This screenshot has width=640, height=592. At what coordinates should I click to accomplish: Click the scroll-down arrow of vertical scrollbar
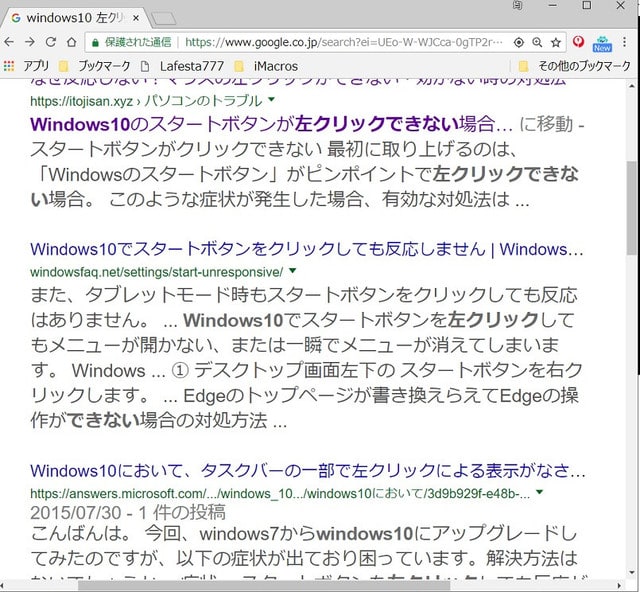(632, 573)
